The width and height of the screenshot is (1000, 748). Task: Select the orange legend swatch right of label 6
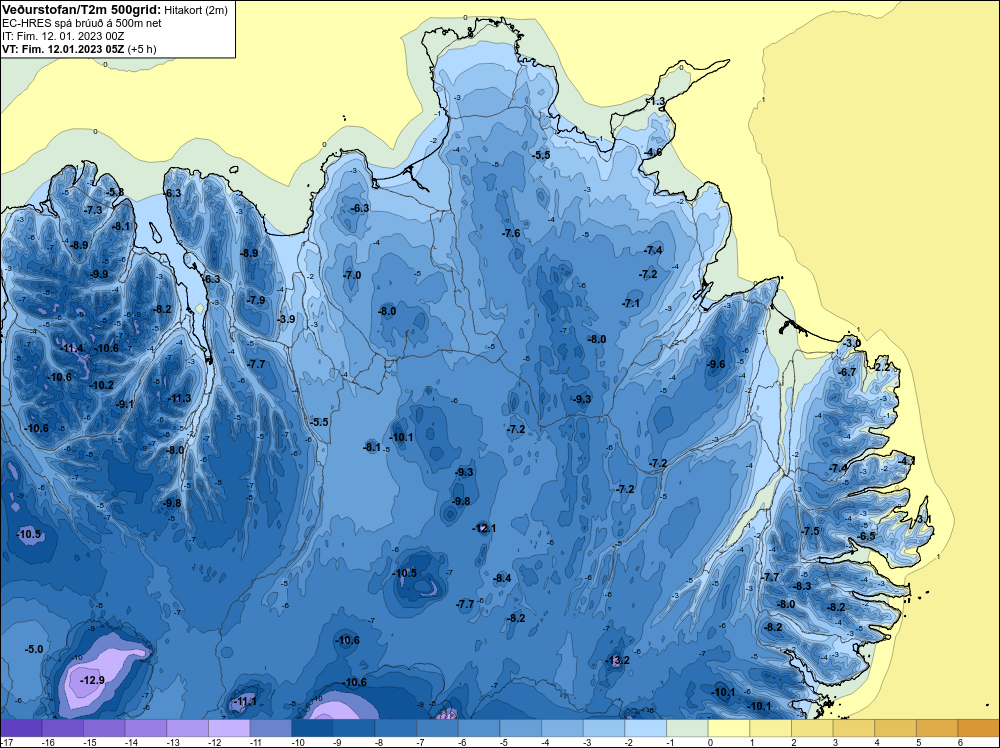point(979,728)
